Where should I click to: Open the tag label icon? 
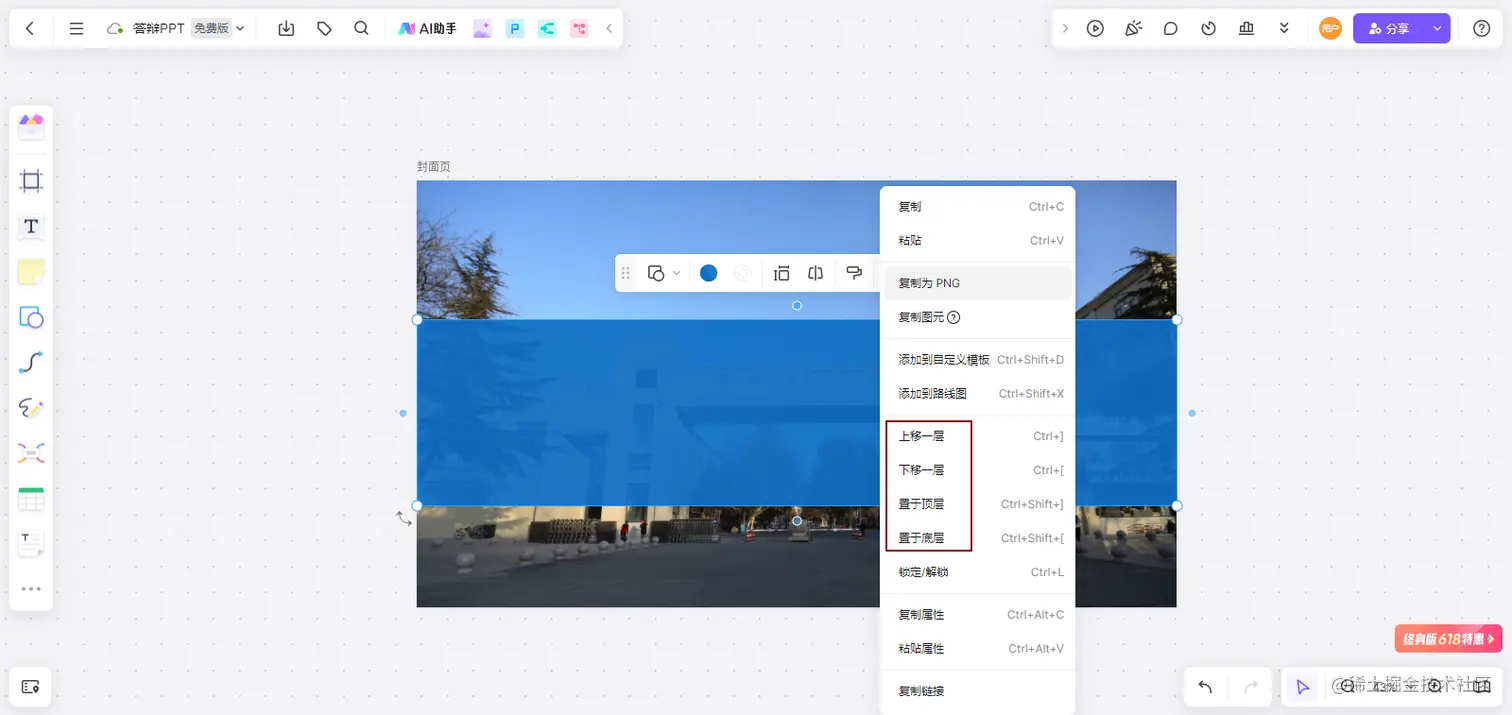(x=324, y=29)
